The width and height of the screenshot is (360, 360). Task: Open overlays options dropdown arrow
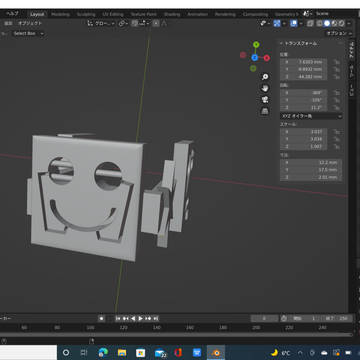pyautogui.click(x=301, y=23)
